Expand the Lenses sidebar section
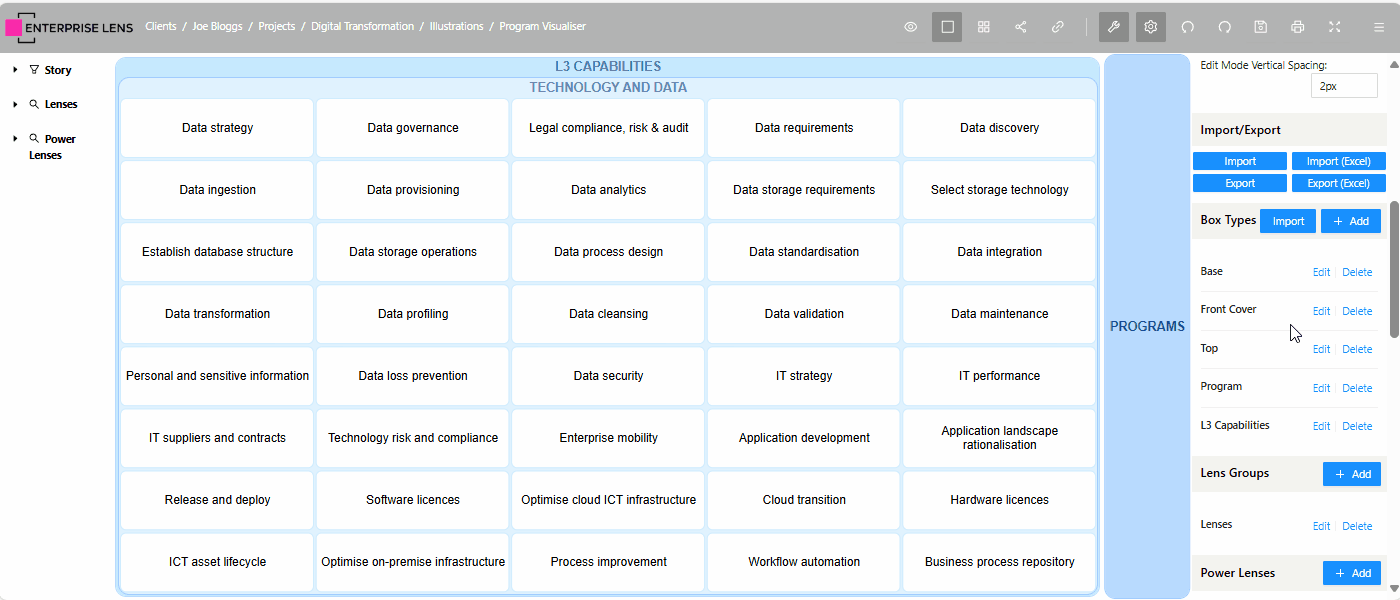Viewport: 1400px width, 600px height. [14, 104]
